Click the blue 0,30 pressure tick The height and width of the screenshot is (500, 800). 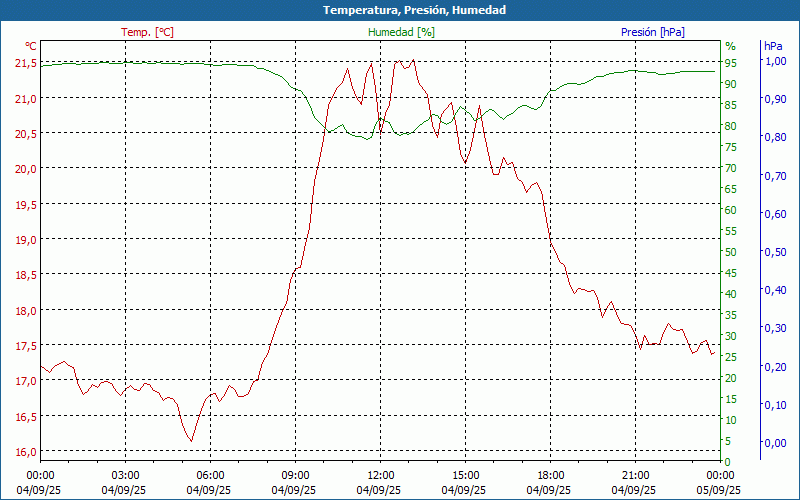775,328
